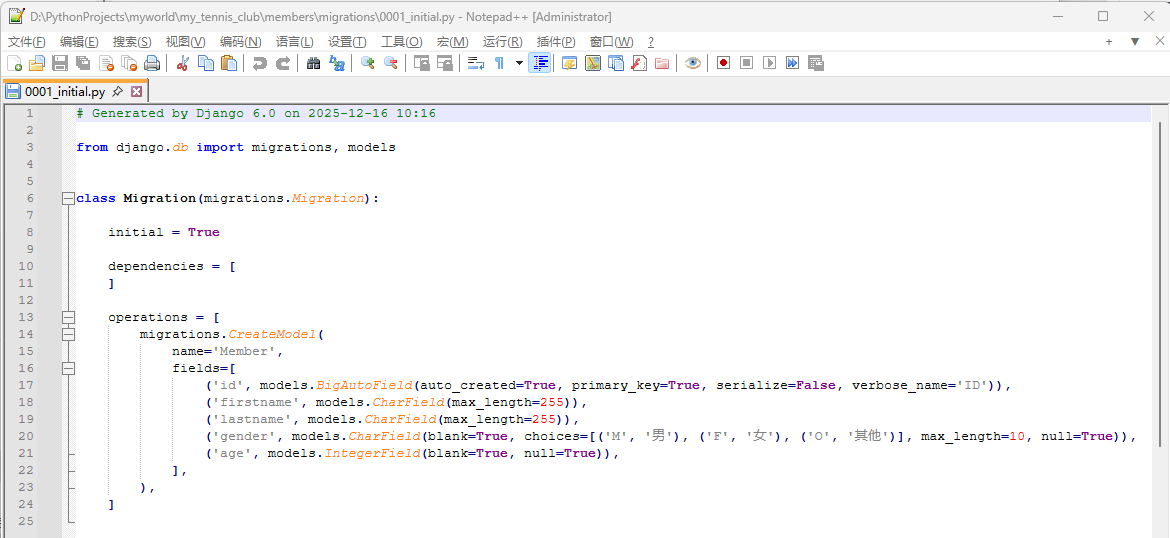Start macro recording with the red dot
The image size is (1170, 538).
[x=723, y=63]
